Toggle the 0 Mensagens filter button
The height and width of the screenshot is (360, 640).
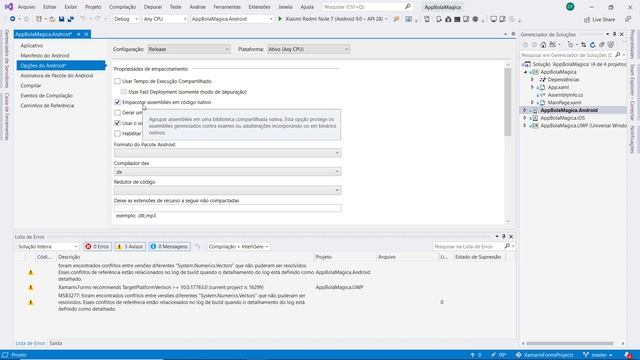coord(169,247)
